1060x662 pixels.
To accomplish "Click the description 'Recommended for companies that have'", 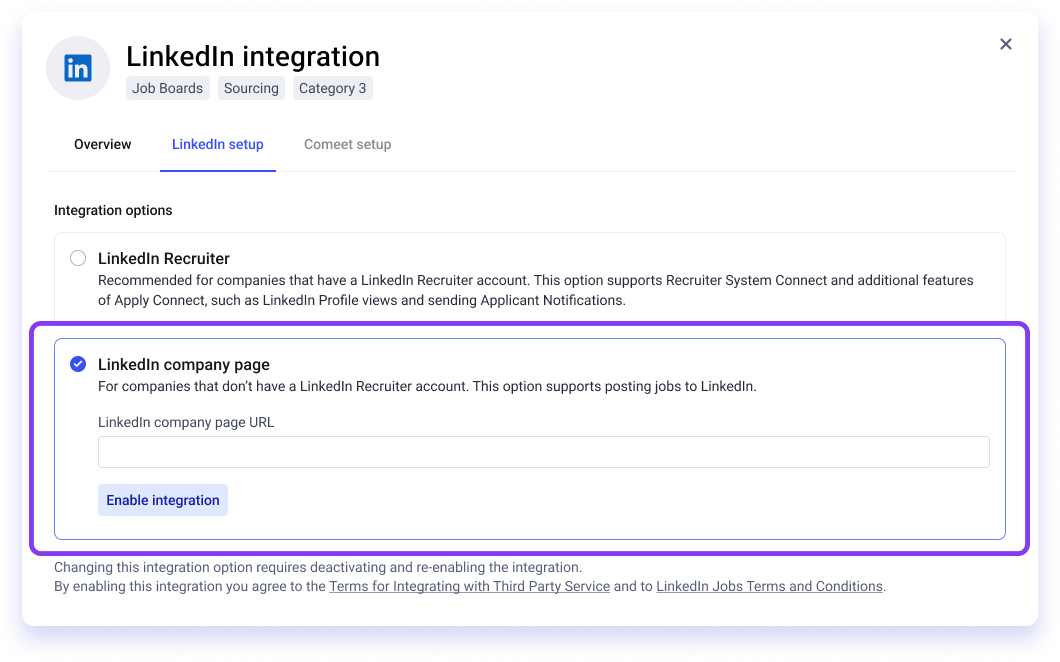I will [535, 290].
